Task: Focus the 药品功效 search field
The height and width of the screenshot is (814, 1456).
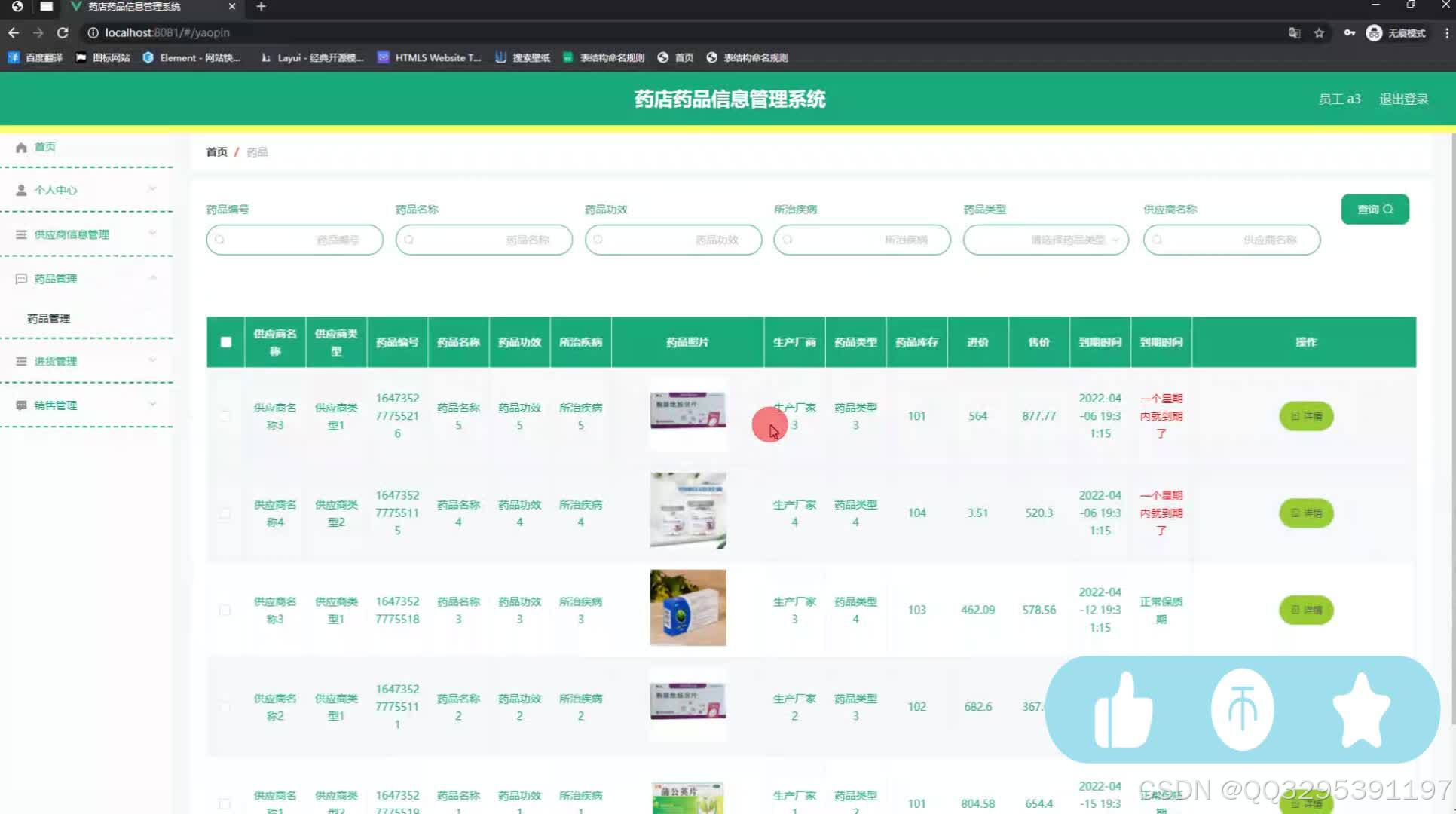Action: (673, 240)
